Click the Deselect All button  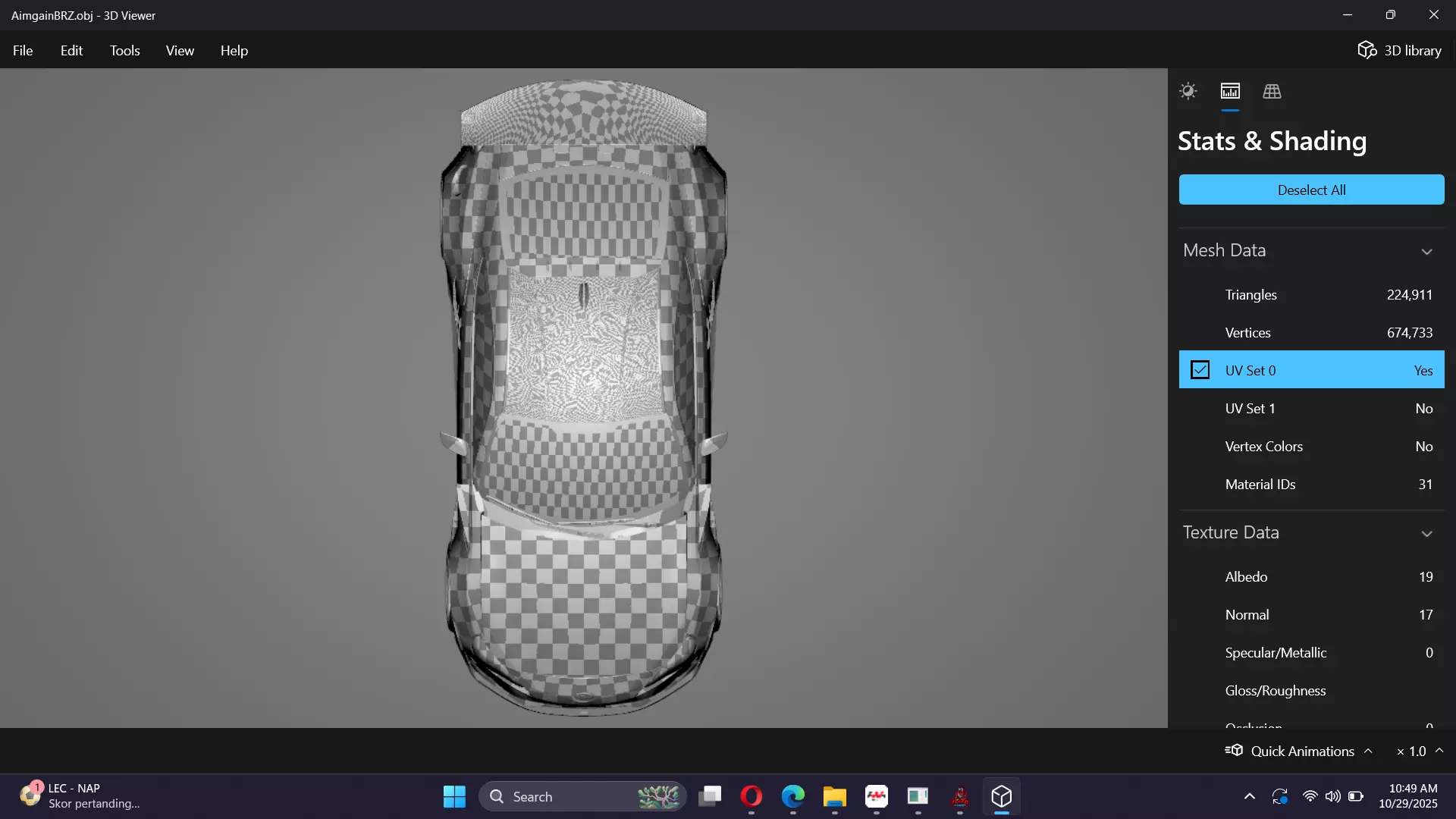coord(1311,190)
